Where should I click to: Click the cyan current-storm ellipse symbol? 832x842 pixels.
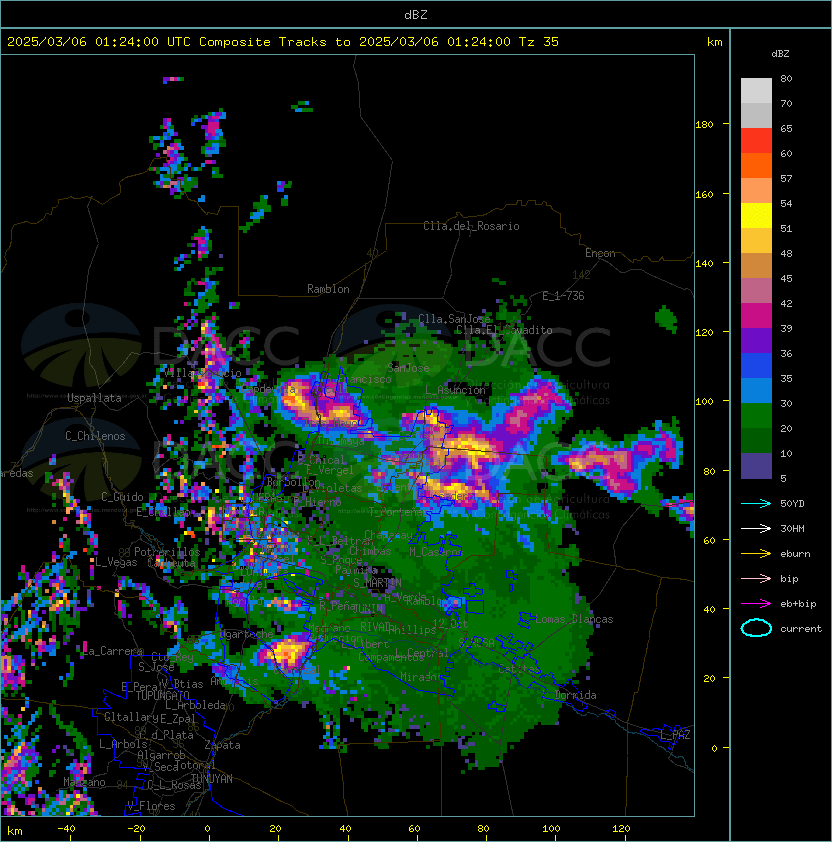pos(756,628)
